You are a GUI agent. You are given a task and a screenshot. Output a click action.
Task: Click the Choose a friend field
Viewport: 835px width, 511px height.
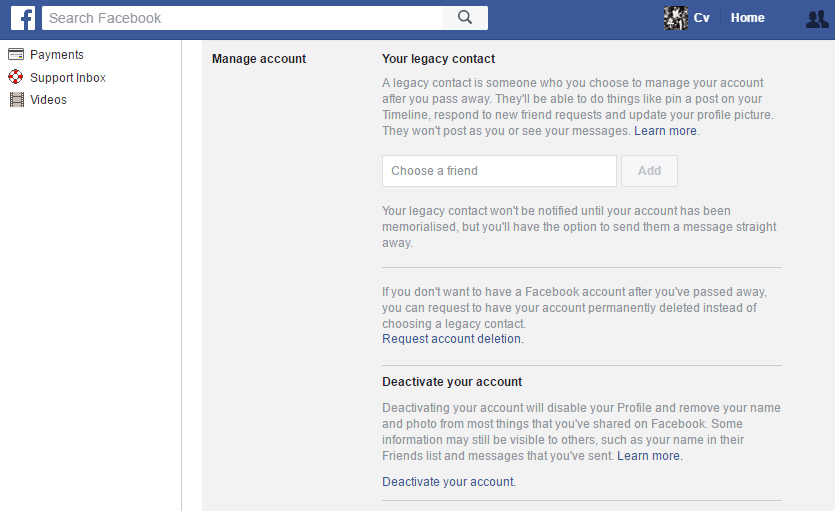(499, 171)
